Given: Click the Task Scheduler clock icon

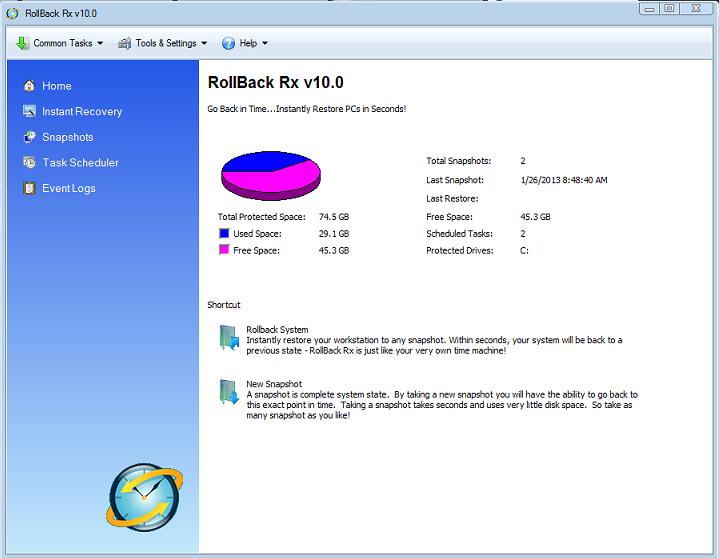Looking at the screenshot, I should 29,162.
